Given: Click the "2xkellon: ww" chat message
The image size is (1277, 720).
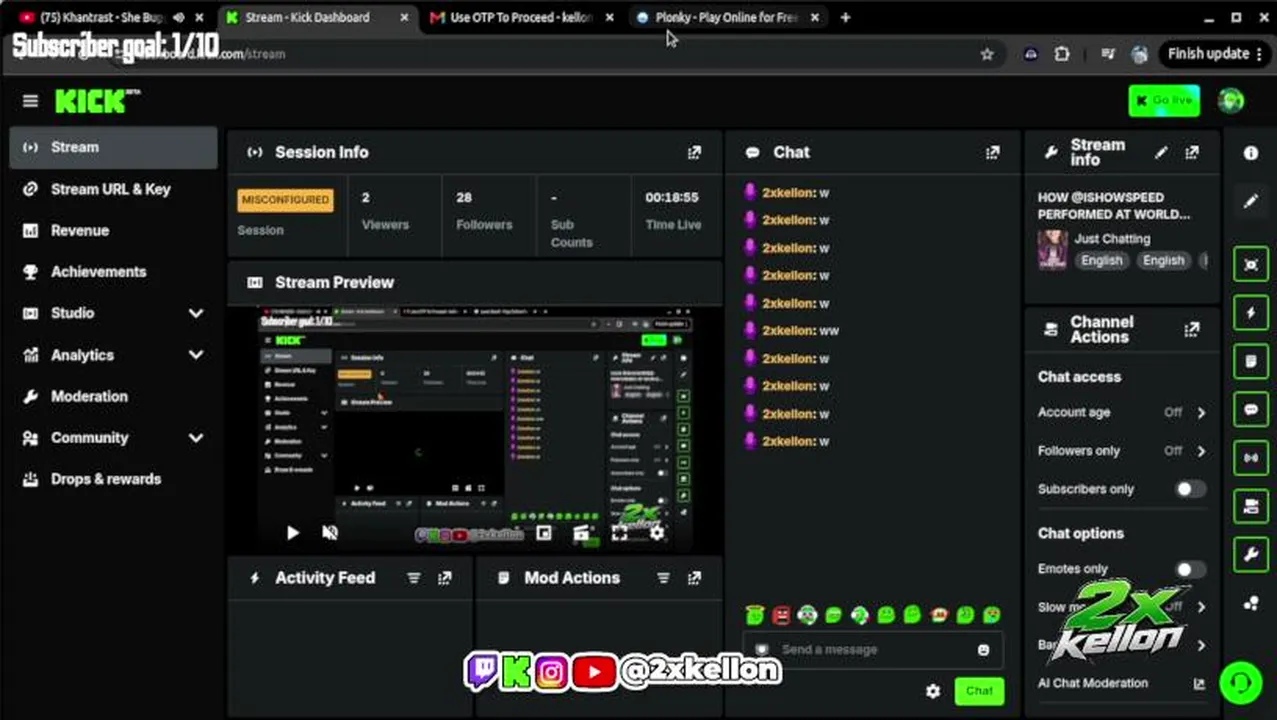Looking at the screenshot, I should [801, 331].
